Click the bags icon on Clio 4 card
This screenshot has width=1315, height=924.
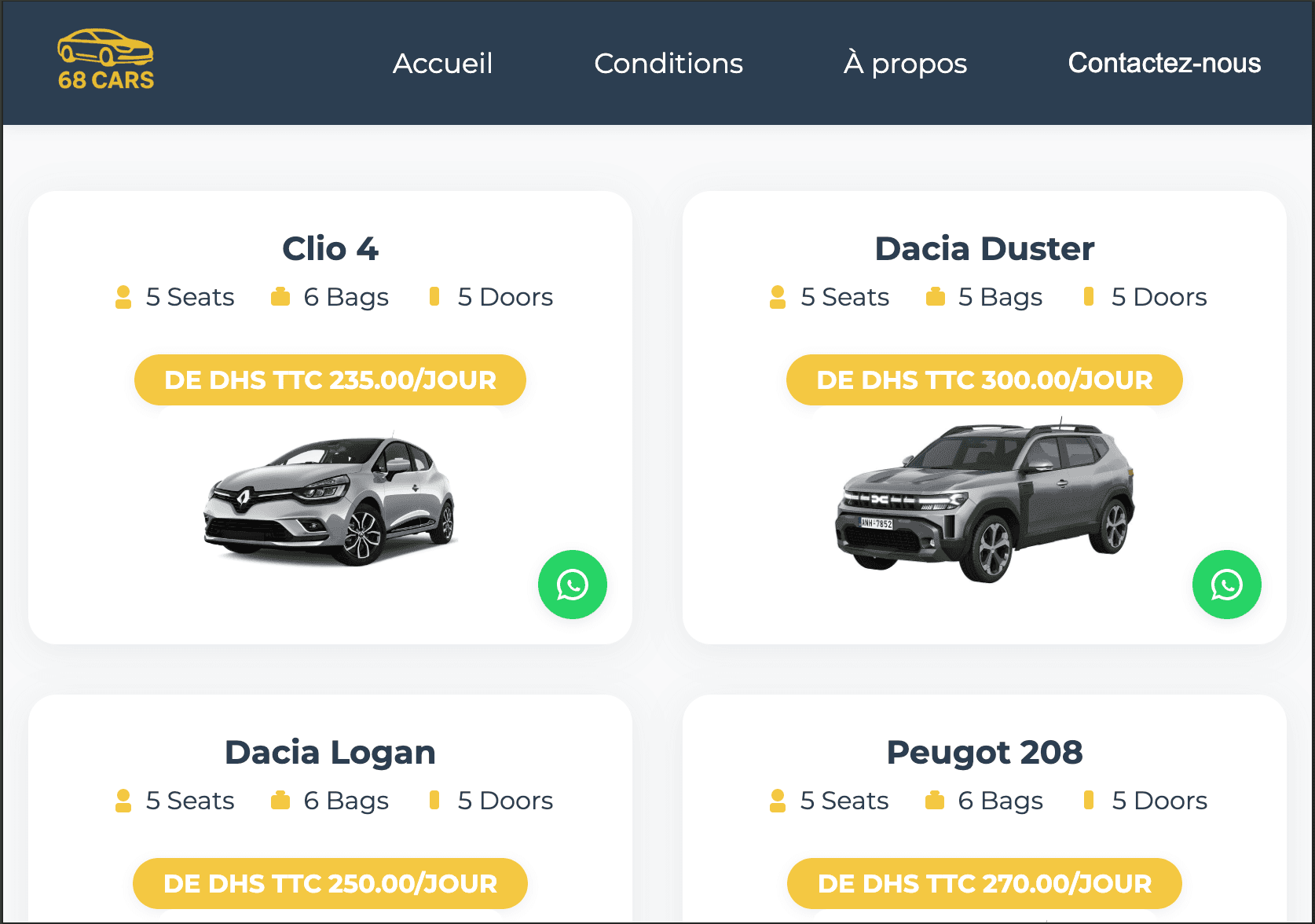point(280,297)
